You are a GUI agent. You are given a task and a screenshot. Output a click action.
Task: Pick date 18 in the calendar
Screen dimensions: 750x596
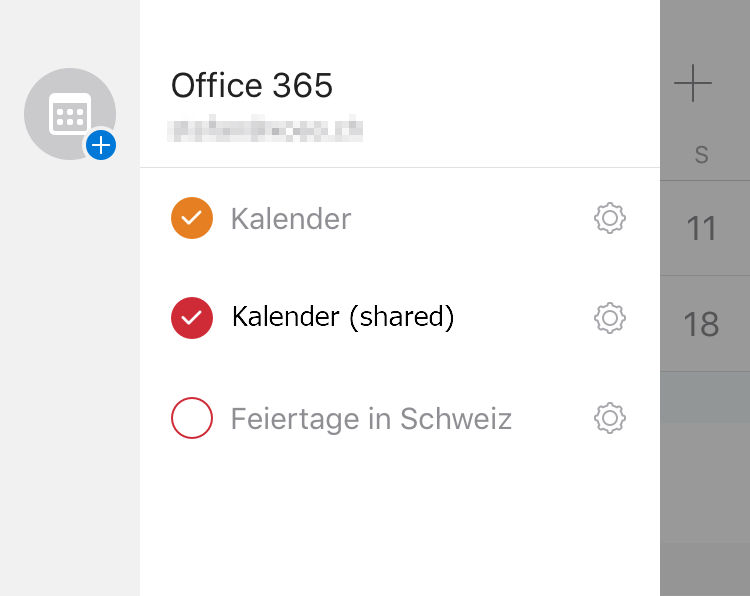coord(702,324)
